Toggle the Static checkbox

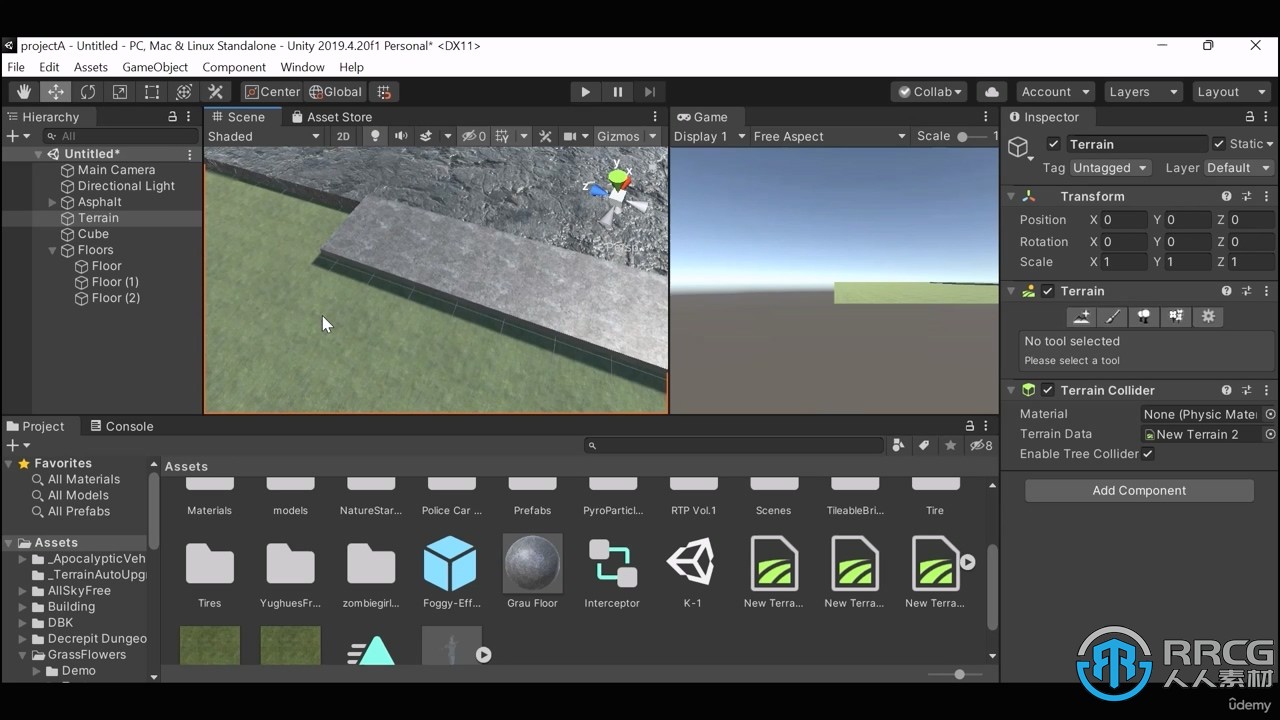tap(1218, 144)
